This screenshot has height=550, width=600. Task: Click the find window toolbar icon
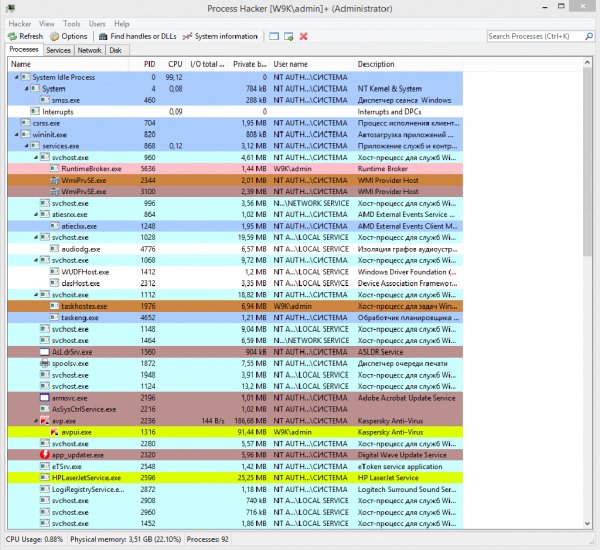(274, 36)
